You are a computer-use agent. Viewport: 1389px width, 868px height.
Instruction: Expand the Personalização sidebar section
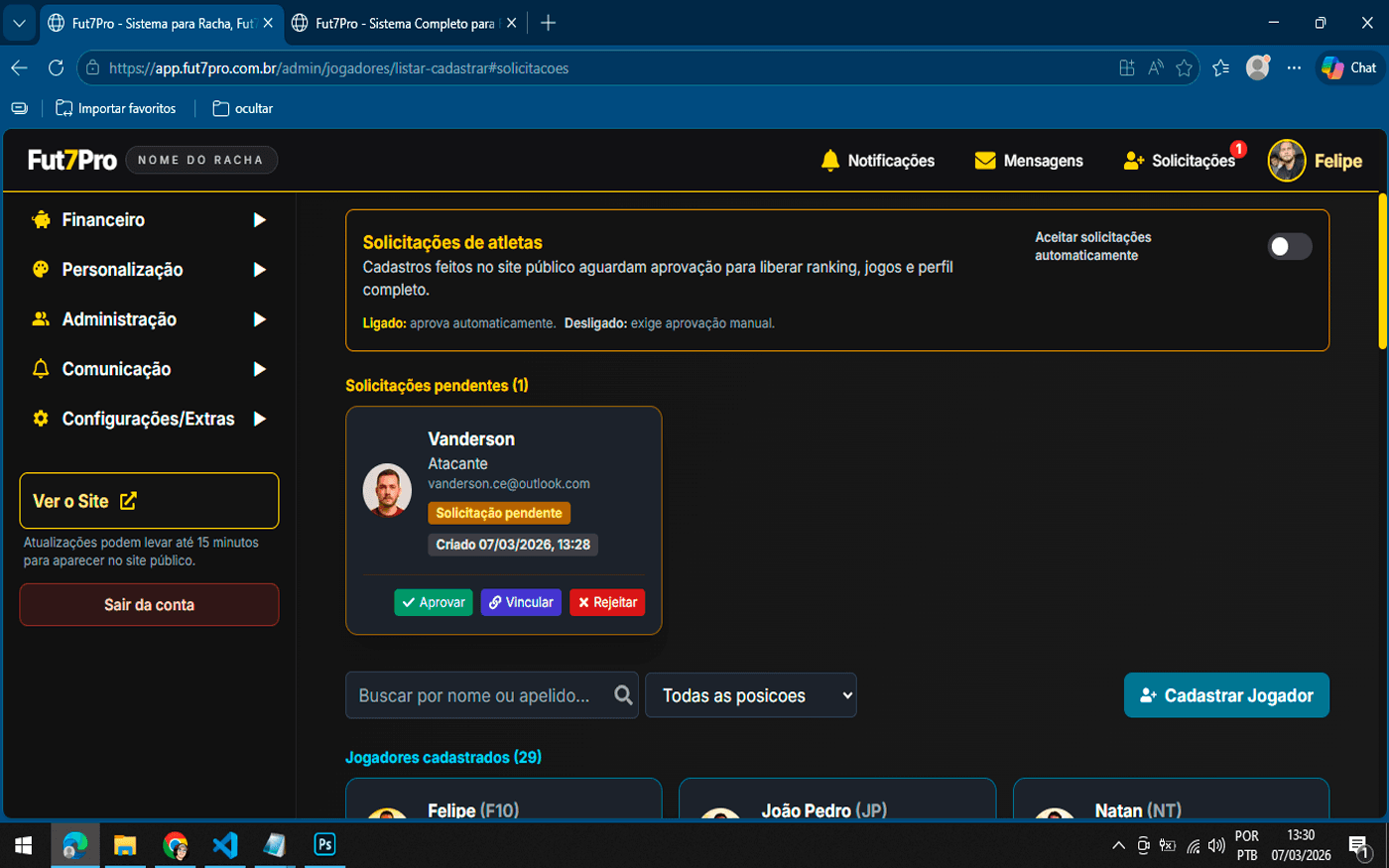click(149, 270)
